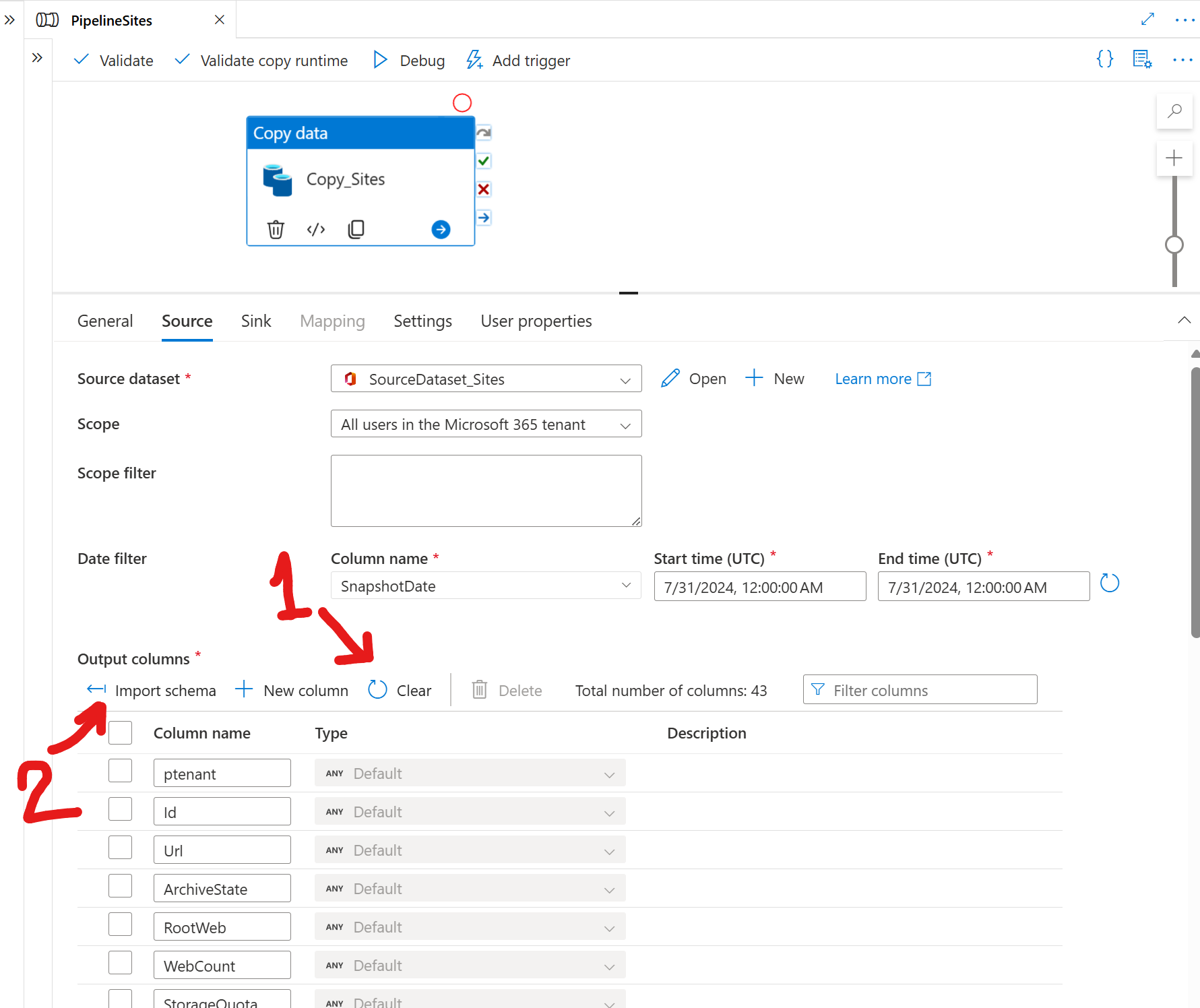Screen dimensions: 1200x1008
Task: Clone the Copy_Sites activity with copy icon
Action: tap(356, 230)
